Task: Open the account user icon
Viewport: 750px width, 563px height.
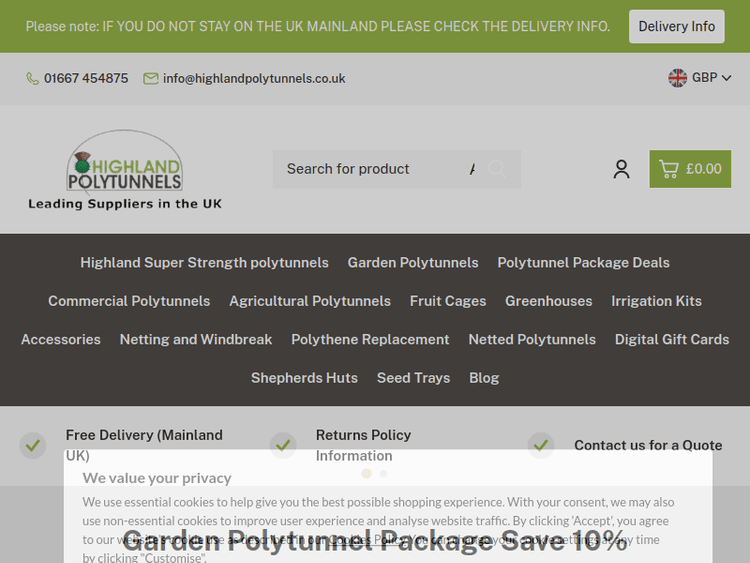Action: (x=621, y=169)
